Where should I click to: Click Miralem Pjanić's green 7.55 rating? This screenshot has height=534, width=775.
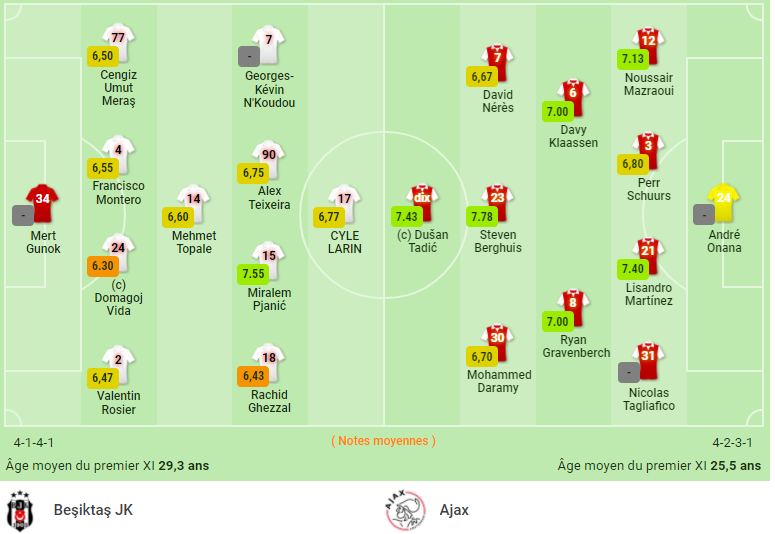click(253, 273)
